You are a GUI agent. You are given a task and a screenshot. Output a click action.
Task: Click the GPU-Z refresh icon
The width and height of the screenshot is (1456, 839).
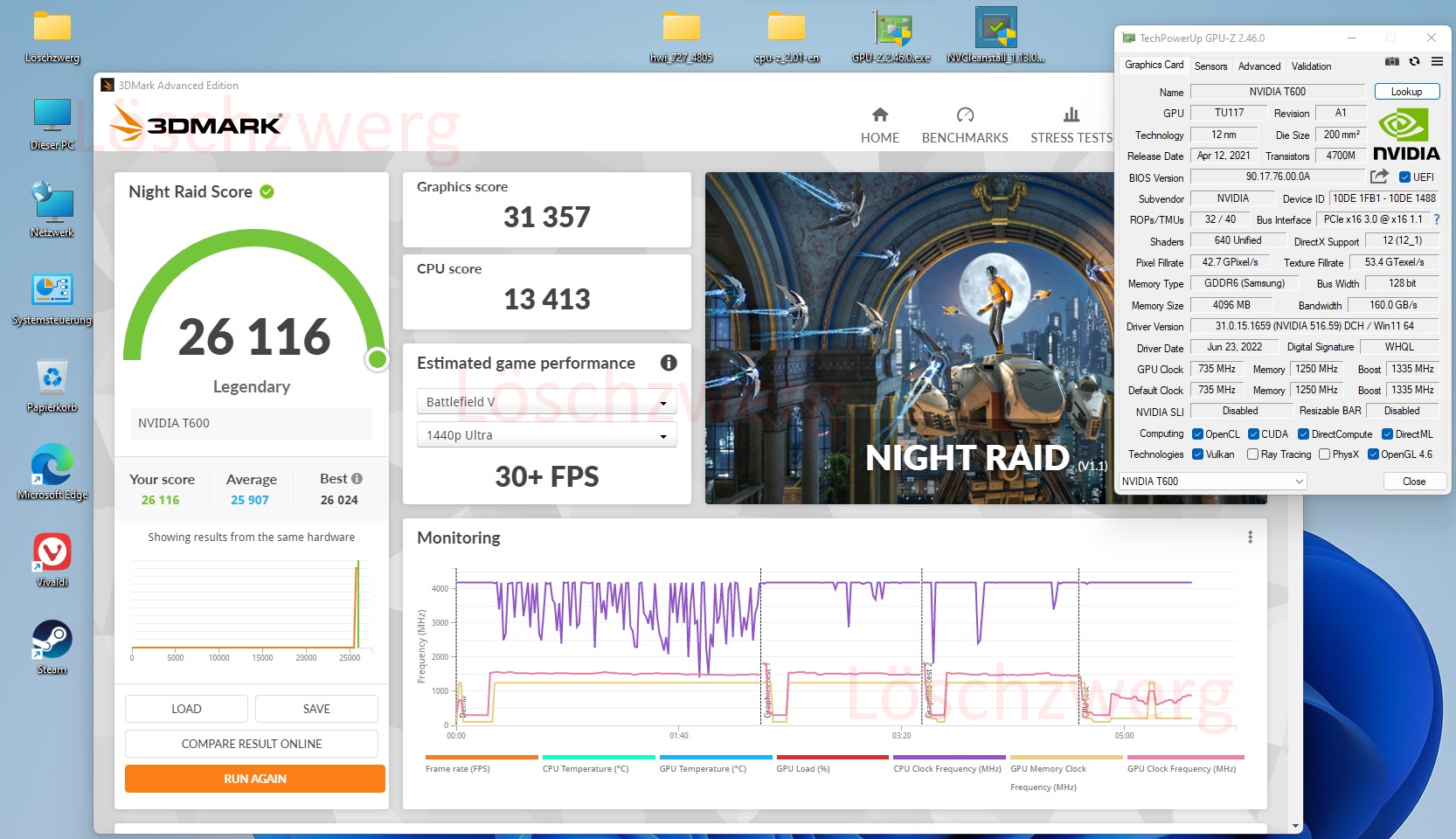(x=1415, y=62)
